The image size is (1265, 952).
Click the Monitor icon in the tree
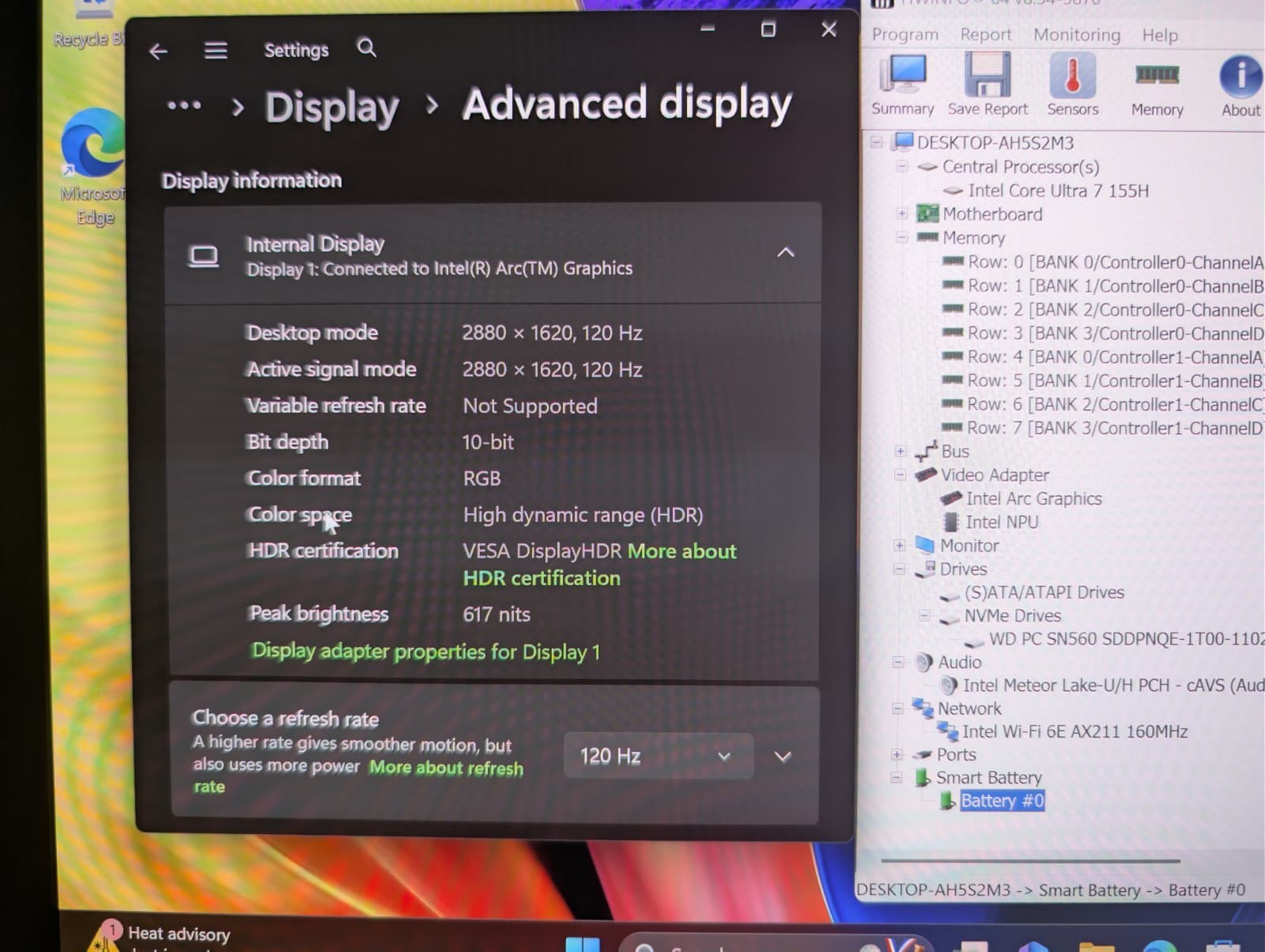pyautogui.click(x=924, y=545)
